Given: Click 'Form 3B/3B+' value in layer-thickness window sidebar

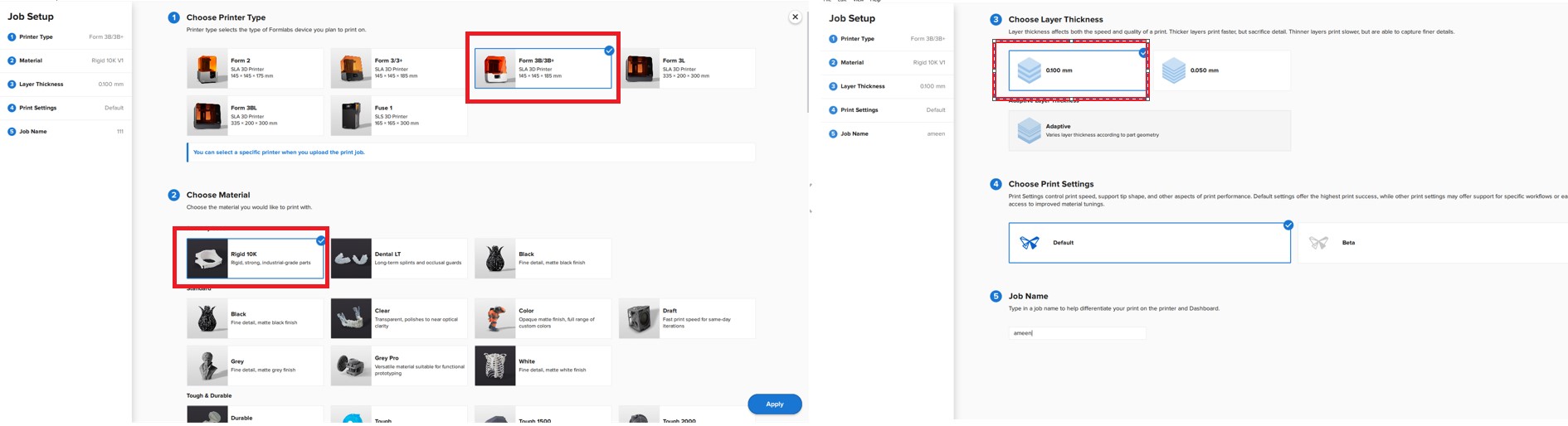Looking at the screenshot, I should click(928, 39).
